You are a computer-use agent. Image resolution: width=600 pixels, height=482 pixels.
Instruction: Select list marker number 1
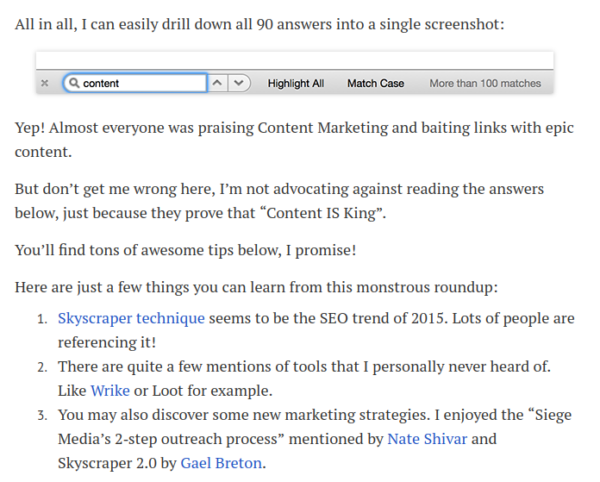[x=42, y=319]
